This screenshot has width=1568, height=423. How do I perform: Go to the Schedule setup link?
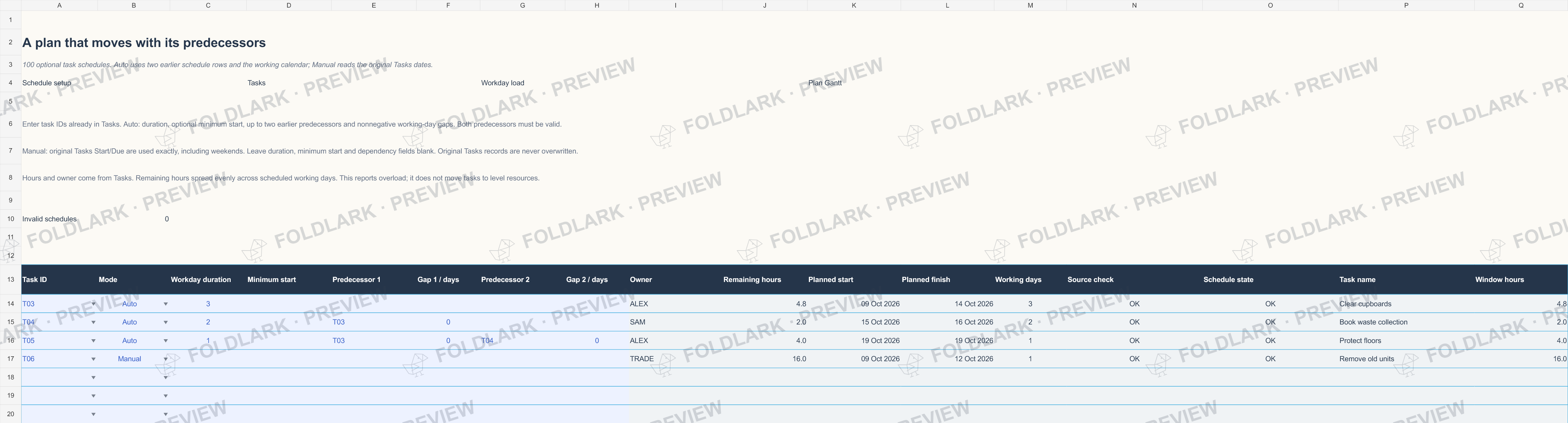(47, 83)
